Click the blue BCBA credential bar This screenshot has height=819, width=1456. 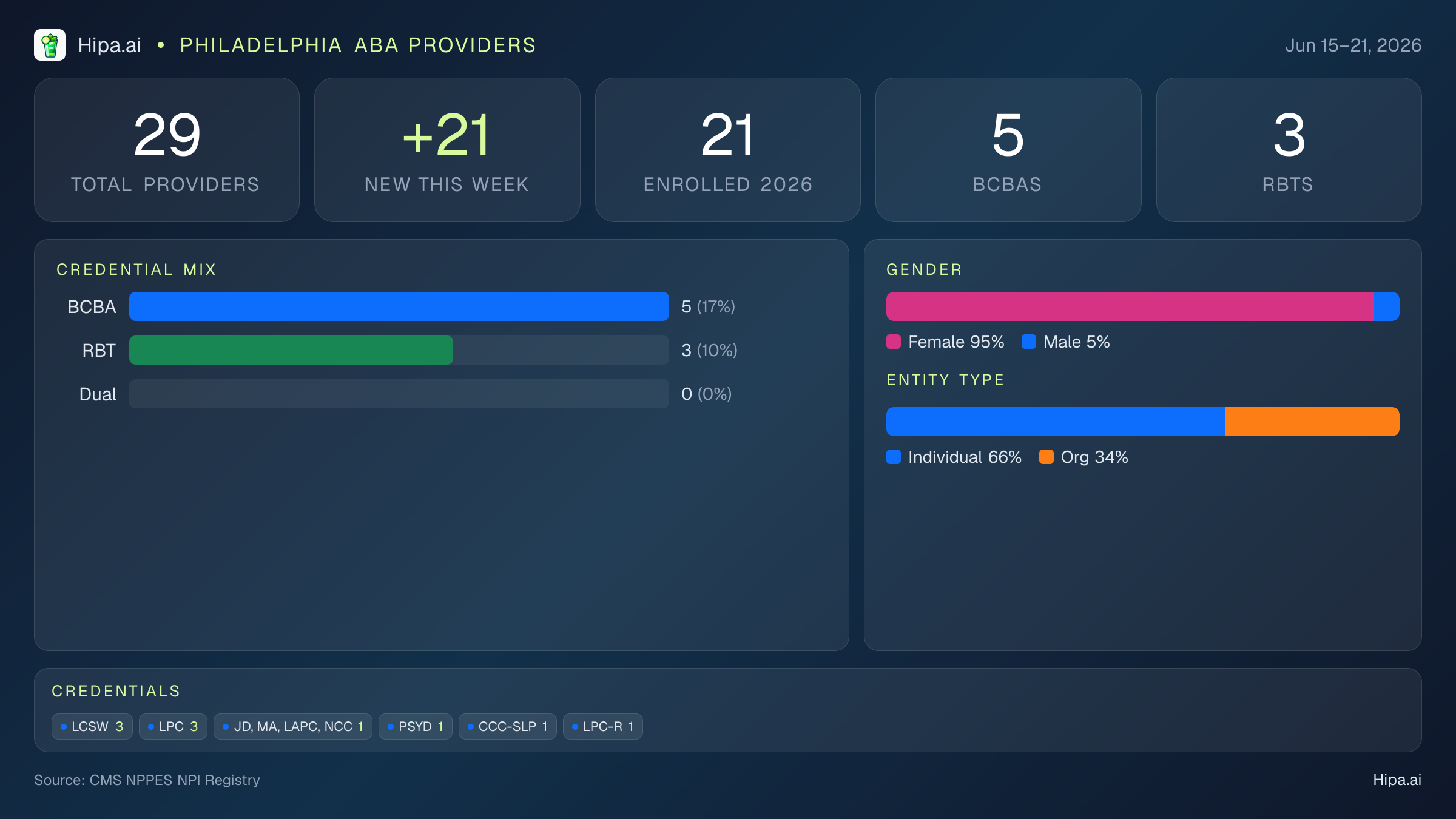[399, 306]
